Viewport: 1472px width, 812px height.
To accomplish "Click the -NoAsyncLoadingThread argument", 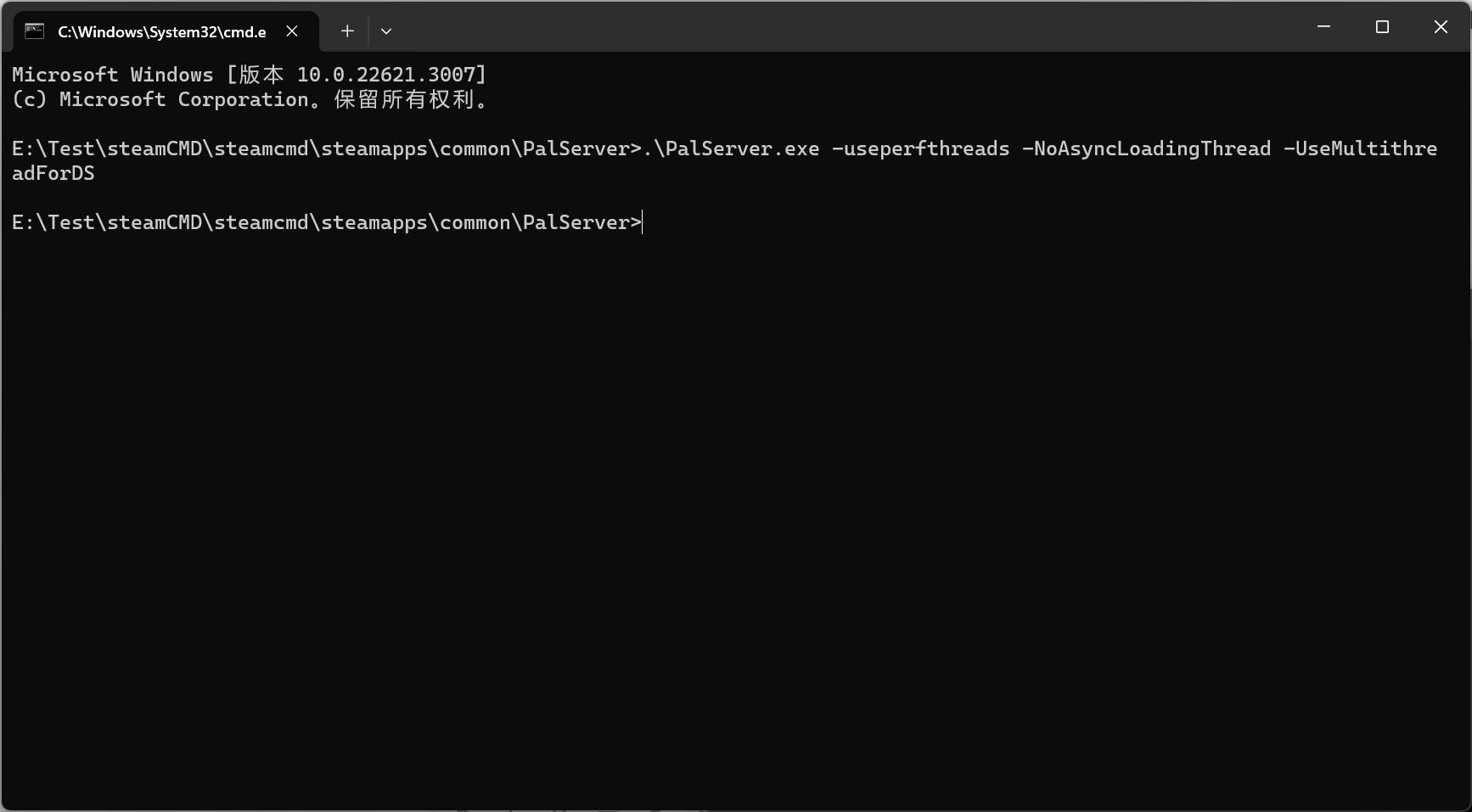I will coord(1147,148).
